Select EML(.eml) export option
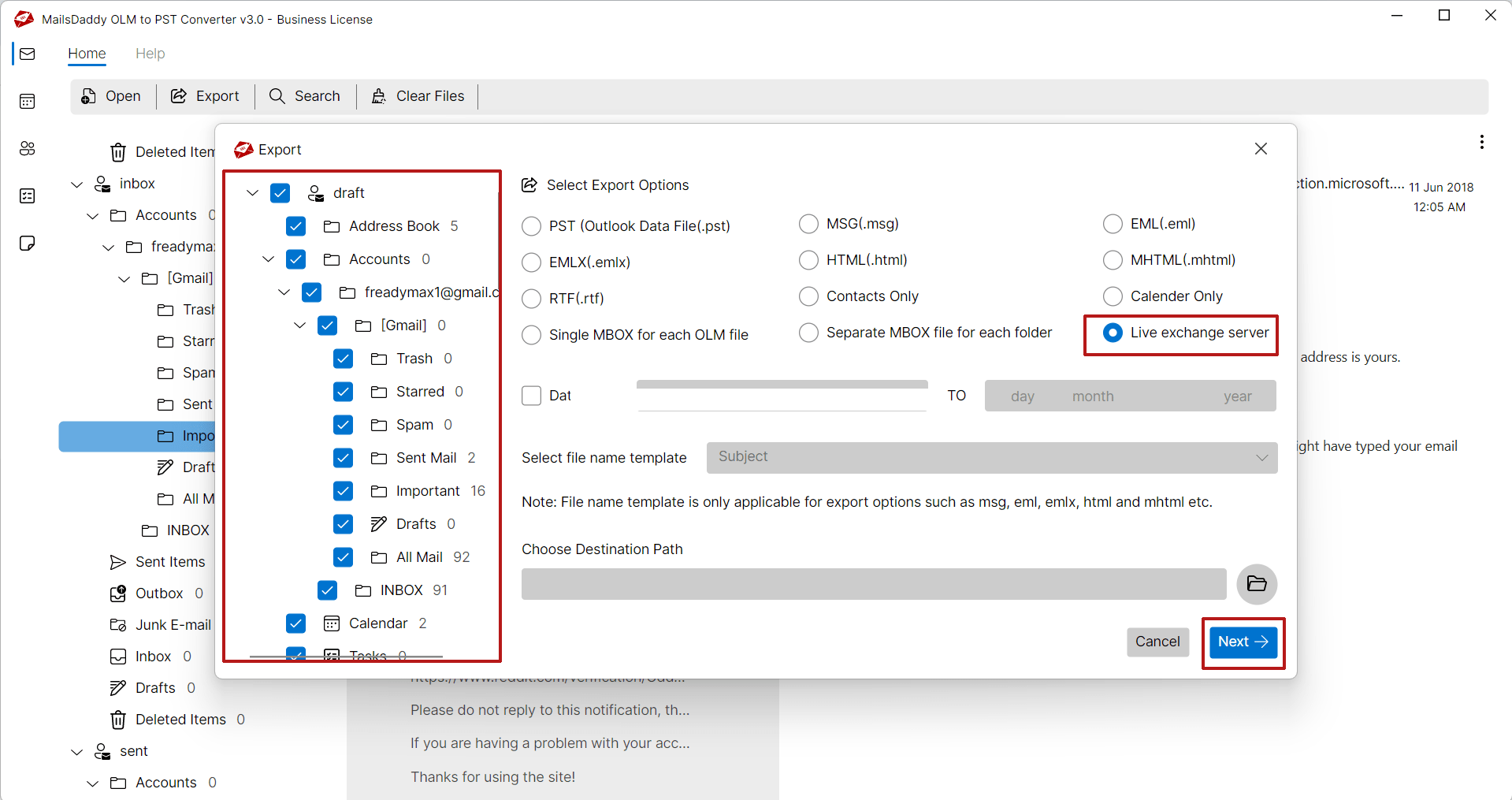Image resolution: width=1512 pixels, height=800 pixels. pyautogui.click(x=1113, y=224)
